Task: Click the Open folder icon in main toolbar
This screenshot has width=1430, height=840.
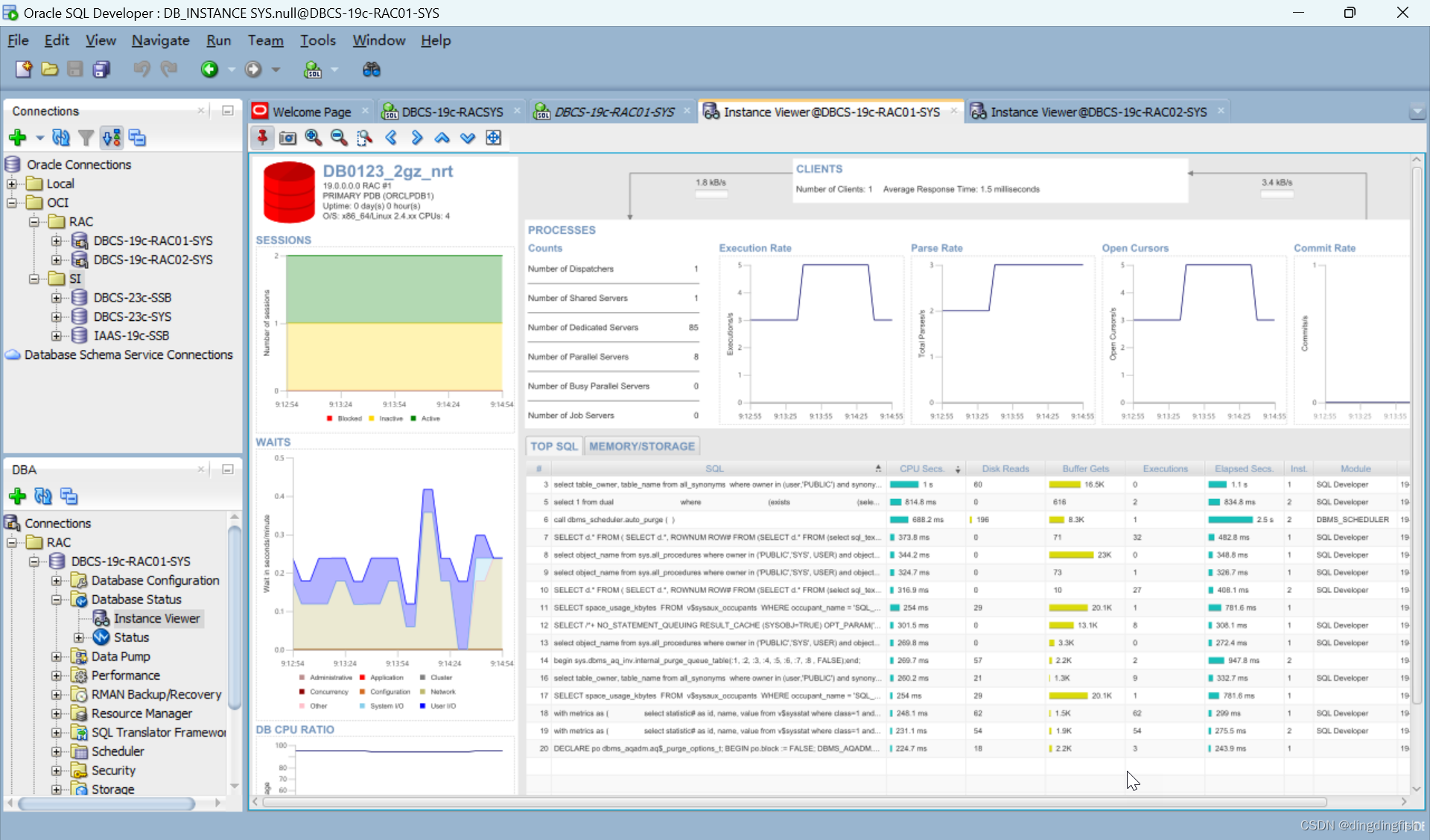Action: 50,69
